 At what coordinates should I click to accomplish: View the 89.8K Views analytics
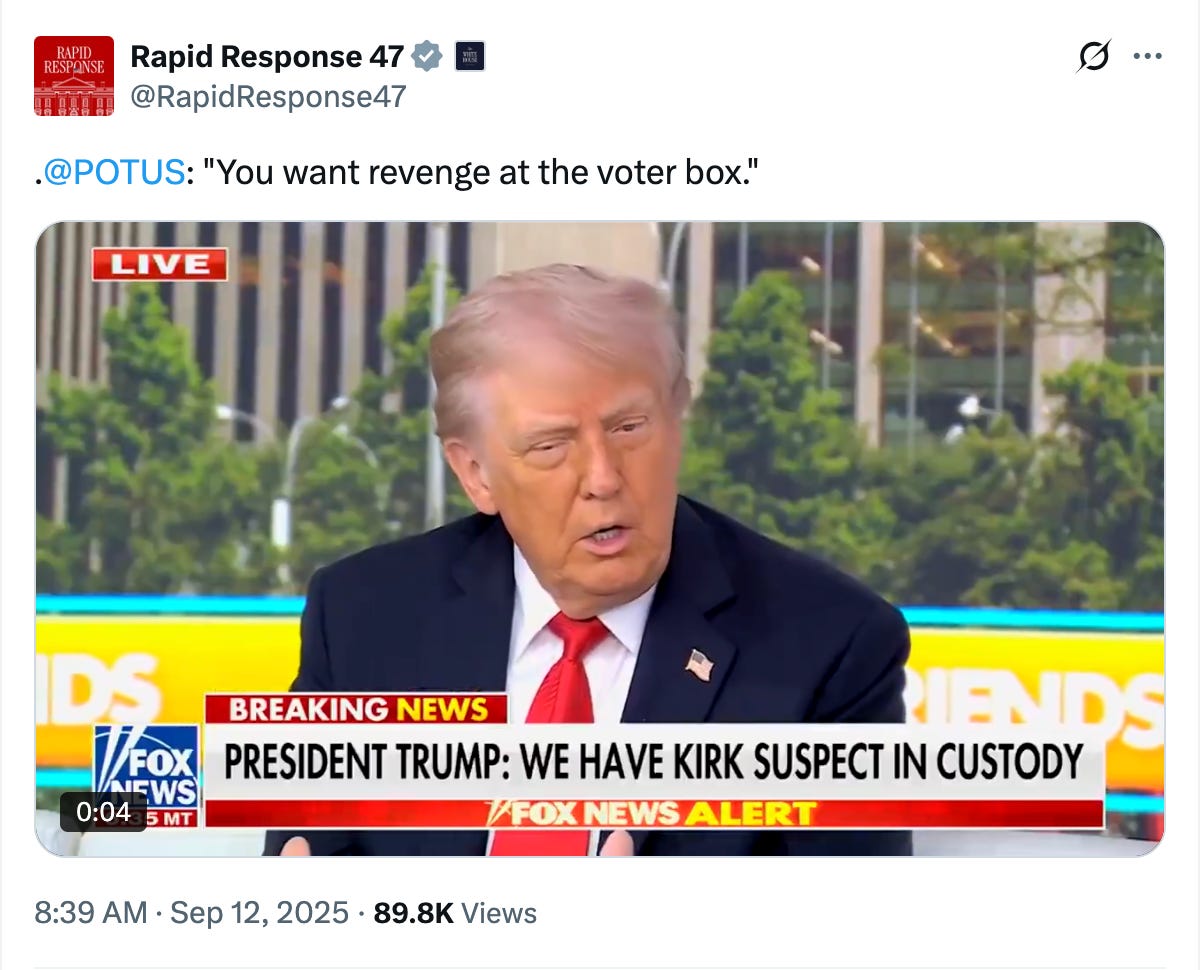[455, 913]
